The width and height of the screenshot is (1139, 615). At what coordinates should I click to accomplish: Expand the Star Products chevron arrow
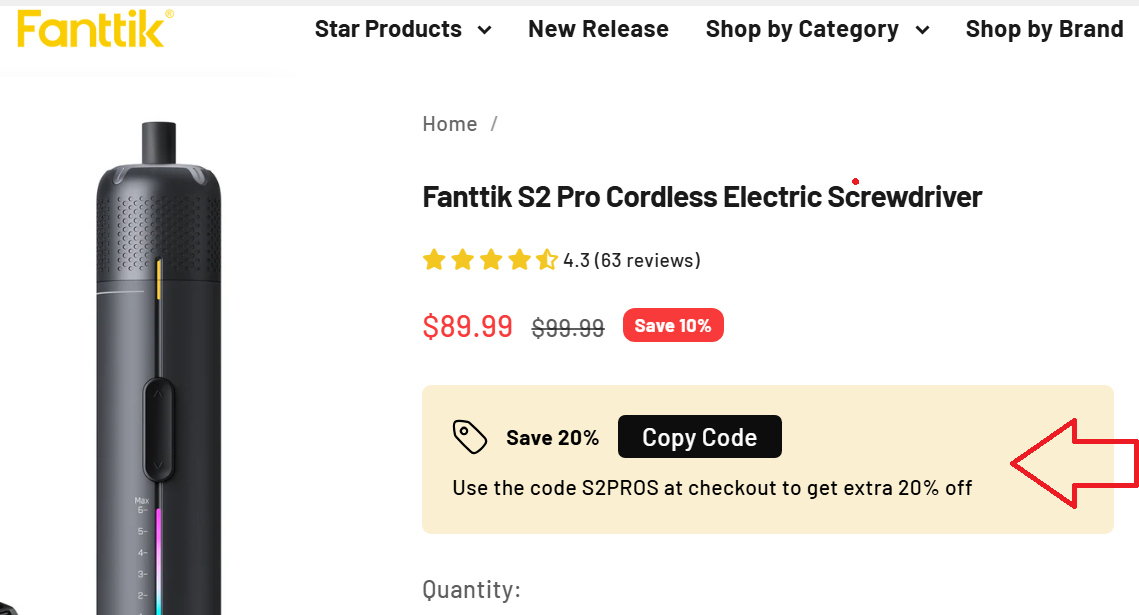pos(485,30)
